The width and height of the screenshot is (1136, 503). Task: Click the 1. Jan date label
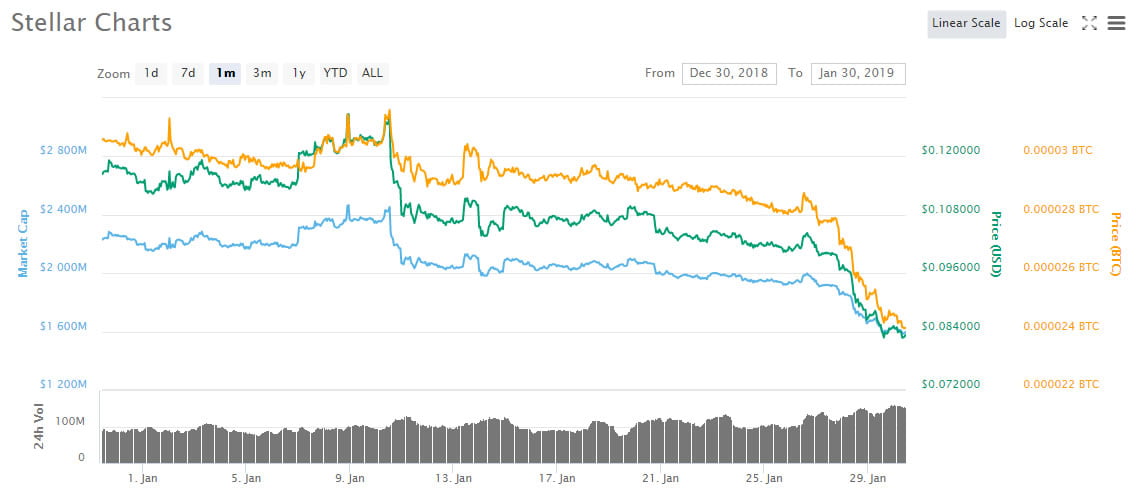pos(143,479)
